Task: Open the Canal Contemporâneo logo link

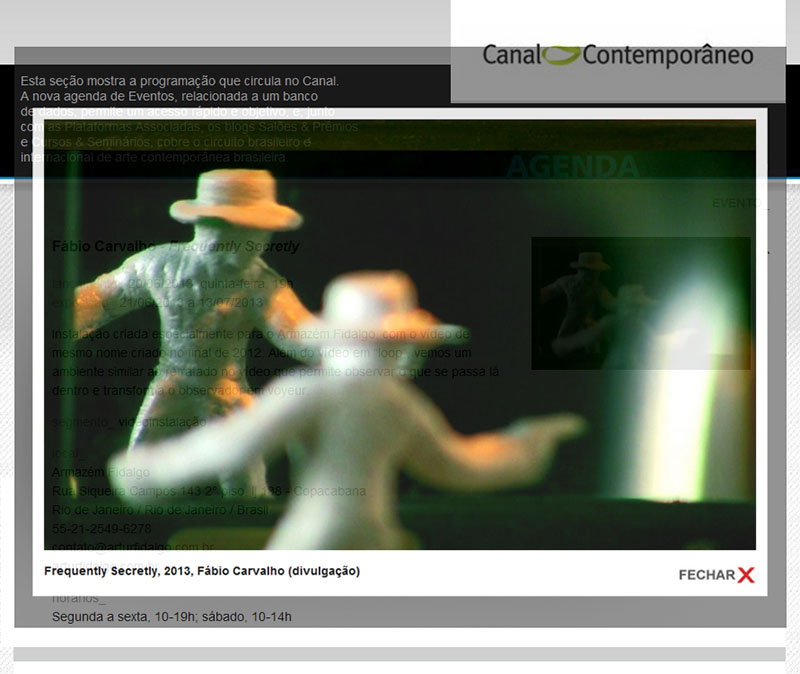Action: click(x=618, y=55)
